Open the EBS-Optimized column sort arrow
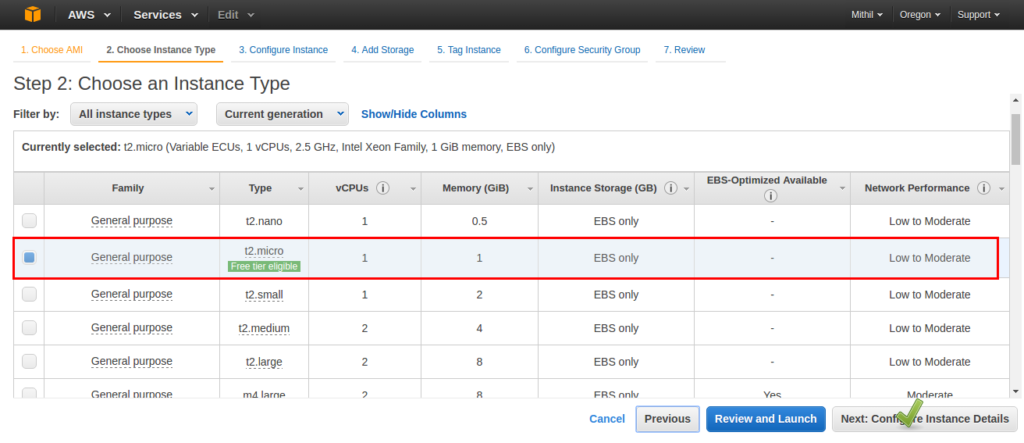Screen dimensions: 1024x443 pos(842,189)
